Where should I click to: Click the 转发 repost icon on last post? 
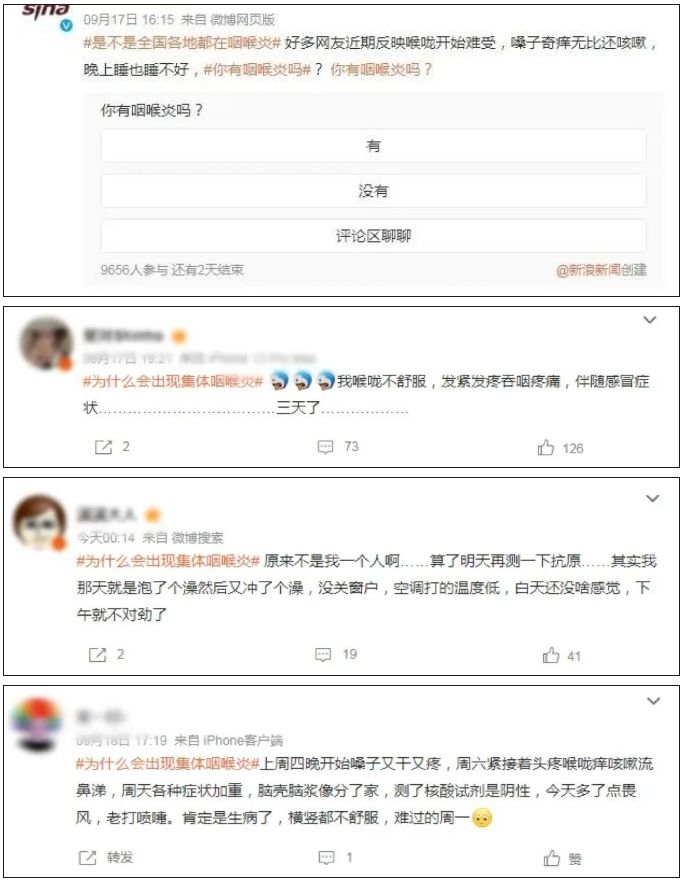(x=88, y=858)
